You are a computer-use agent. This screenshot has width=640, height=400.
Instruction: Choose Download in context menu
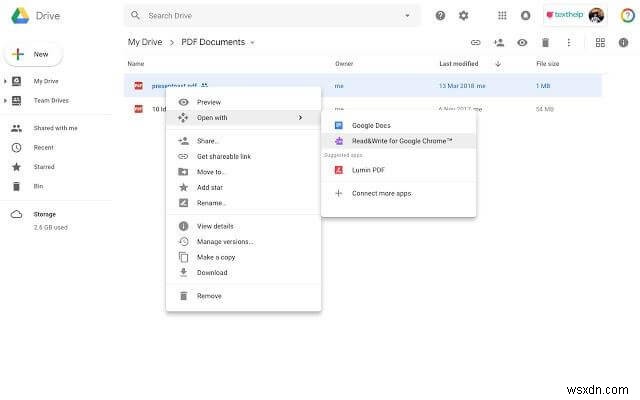pos(244,273)
